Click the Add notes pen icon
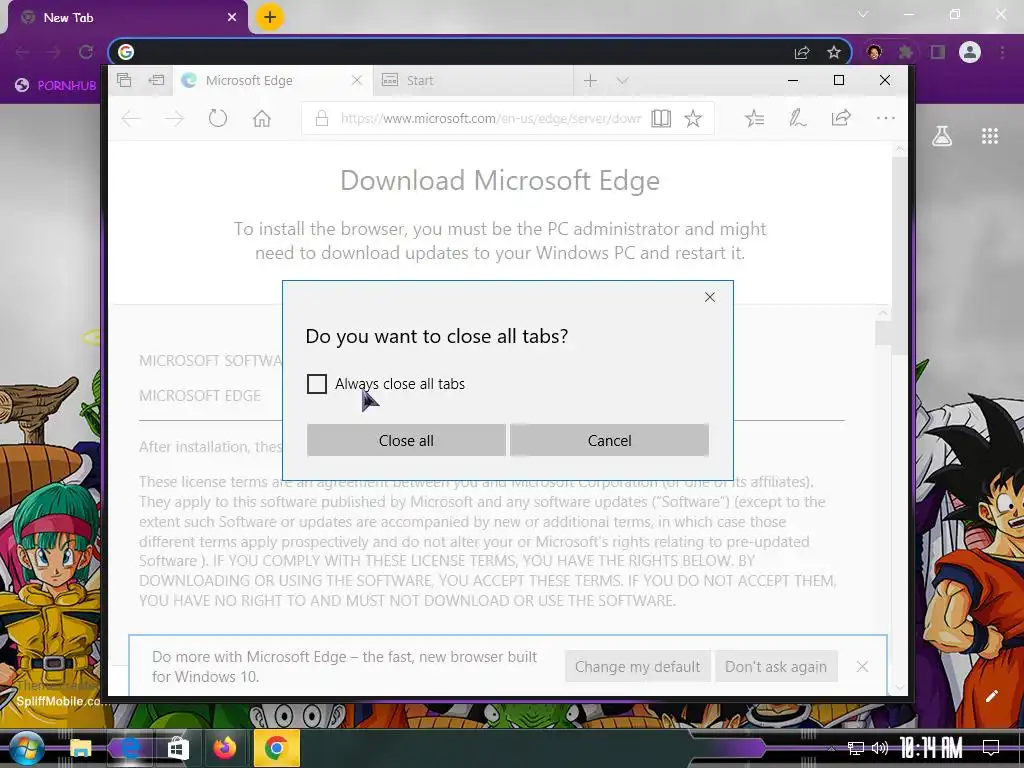 click(x=797, y=119)
